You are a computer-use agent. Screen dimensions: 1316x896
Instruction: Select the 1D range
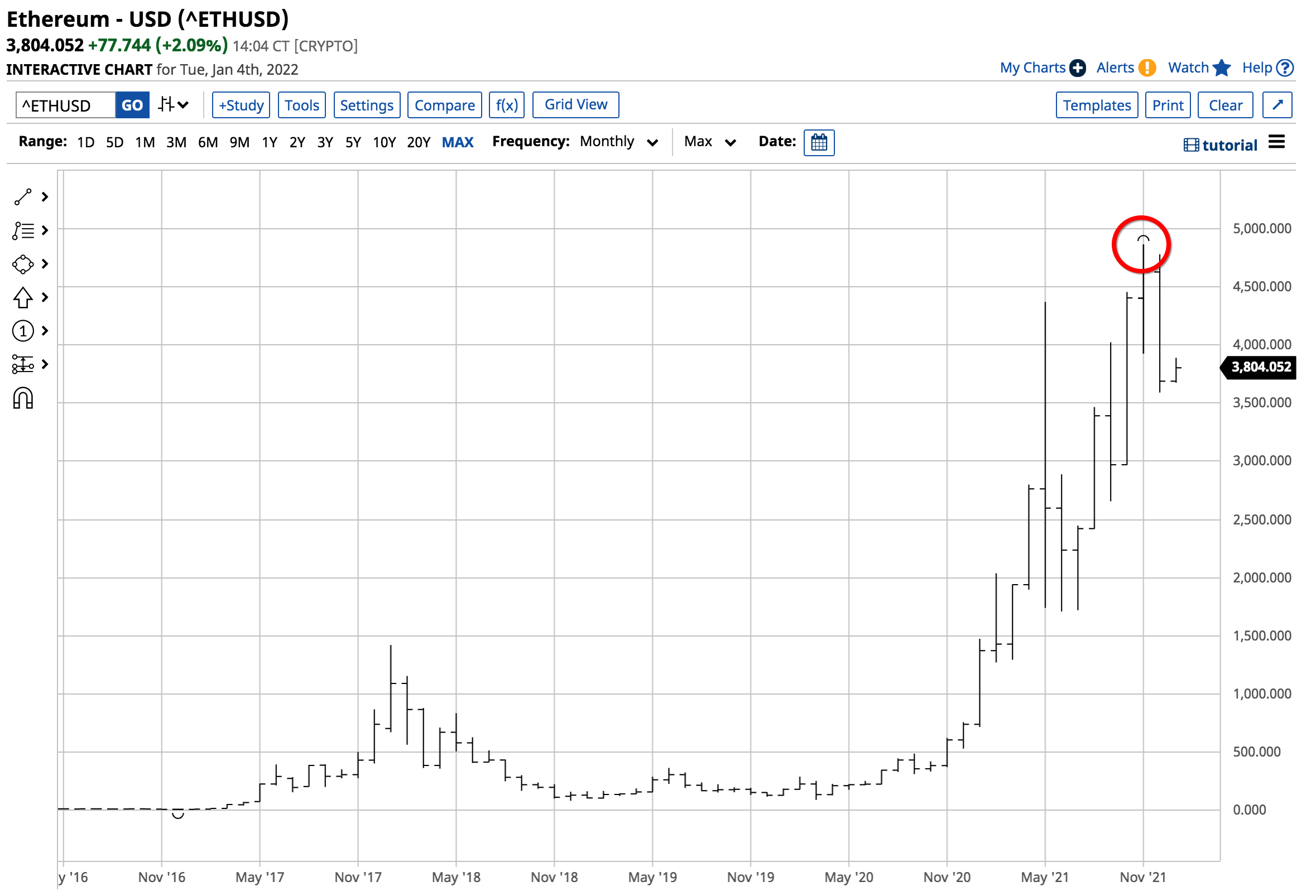click(x=86, y=143)
